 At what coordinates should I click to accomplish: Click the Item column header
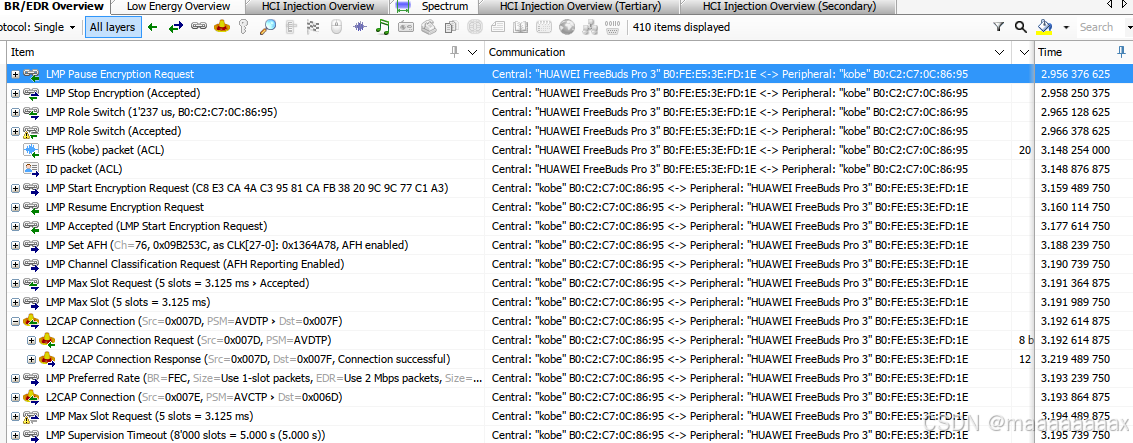tap(244, 52)
